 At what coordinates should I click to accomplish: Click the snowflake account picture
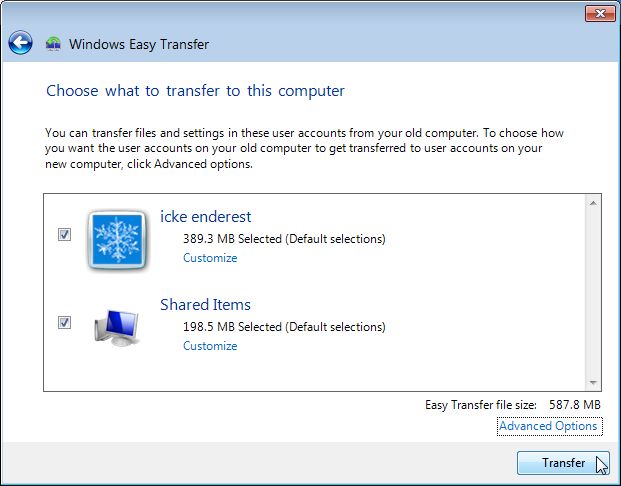119,239
